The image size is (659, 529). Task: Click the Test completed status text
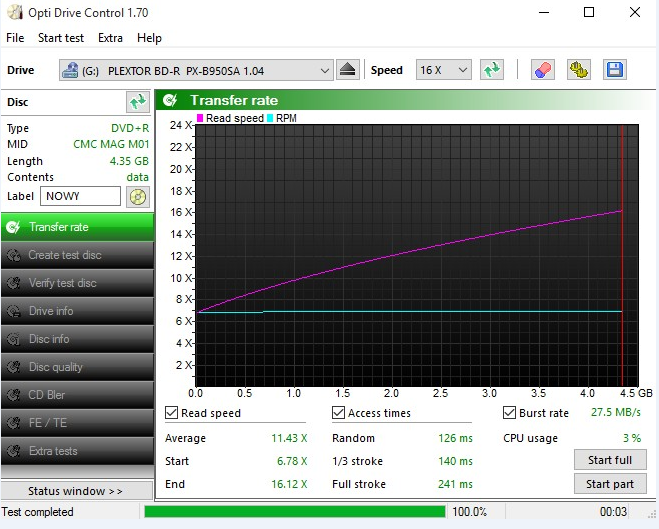[x=37, y=512]
